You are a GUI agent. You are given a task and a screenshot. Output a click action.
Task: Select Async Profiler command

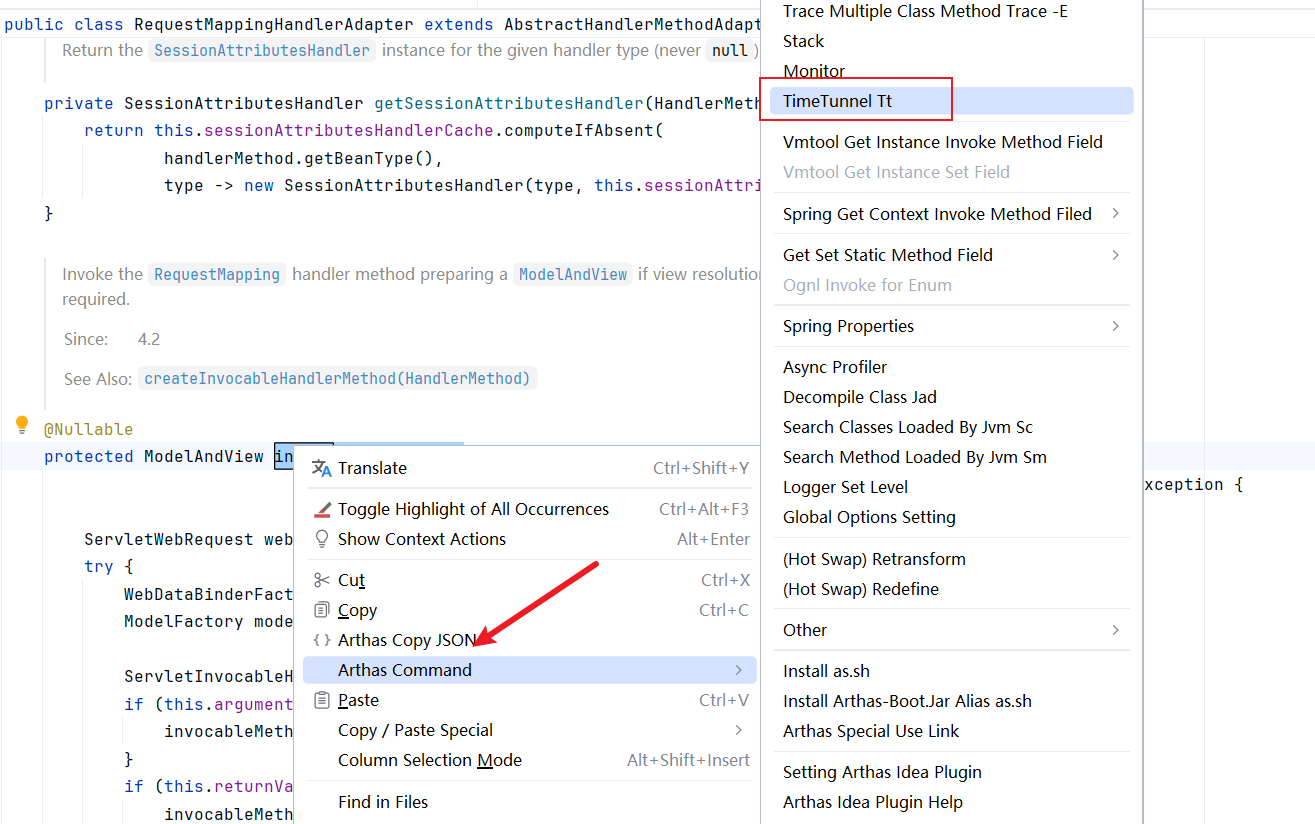[x=834, y=367]
